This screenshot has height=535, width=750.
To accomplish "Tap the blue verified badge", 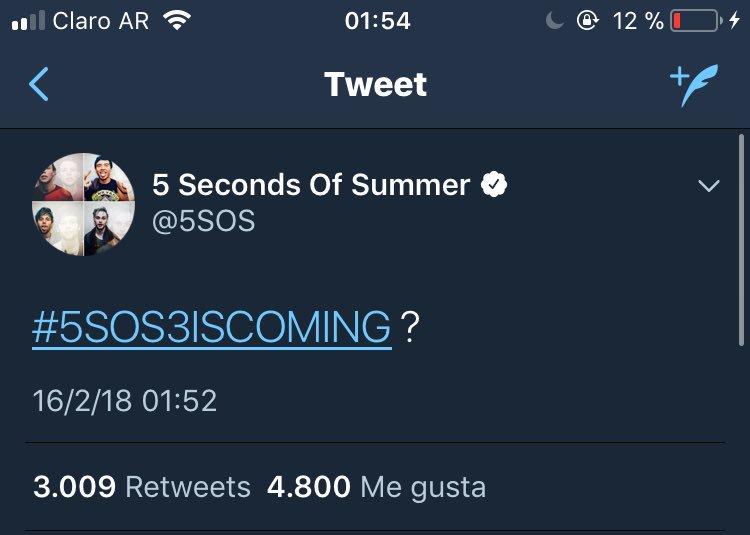I will point(494,185).
